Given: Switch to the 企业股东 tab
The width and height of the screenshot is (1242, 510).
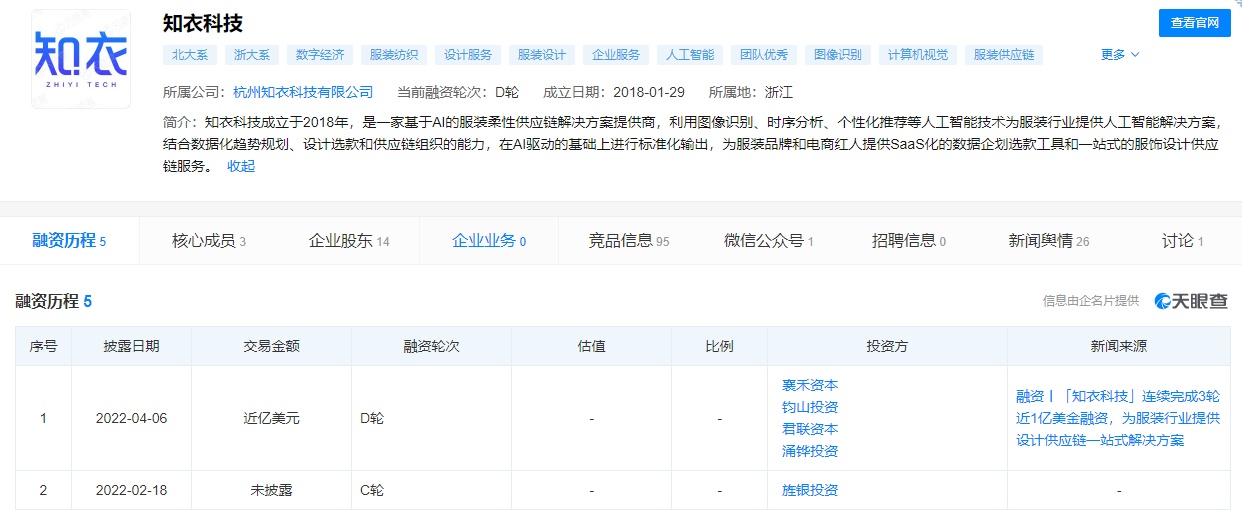Looking at the screenshot, I should tap(349, 241).
